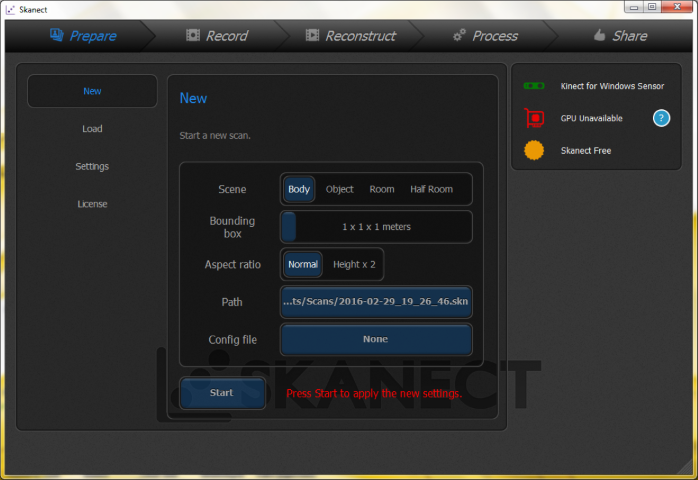Select Body scene option
This screenshot has width=698, height=480.
[x=299, y=189]
